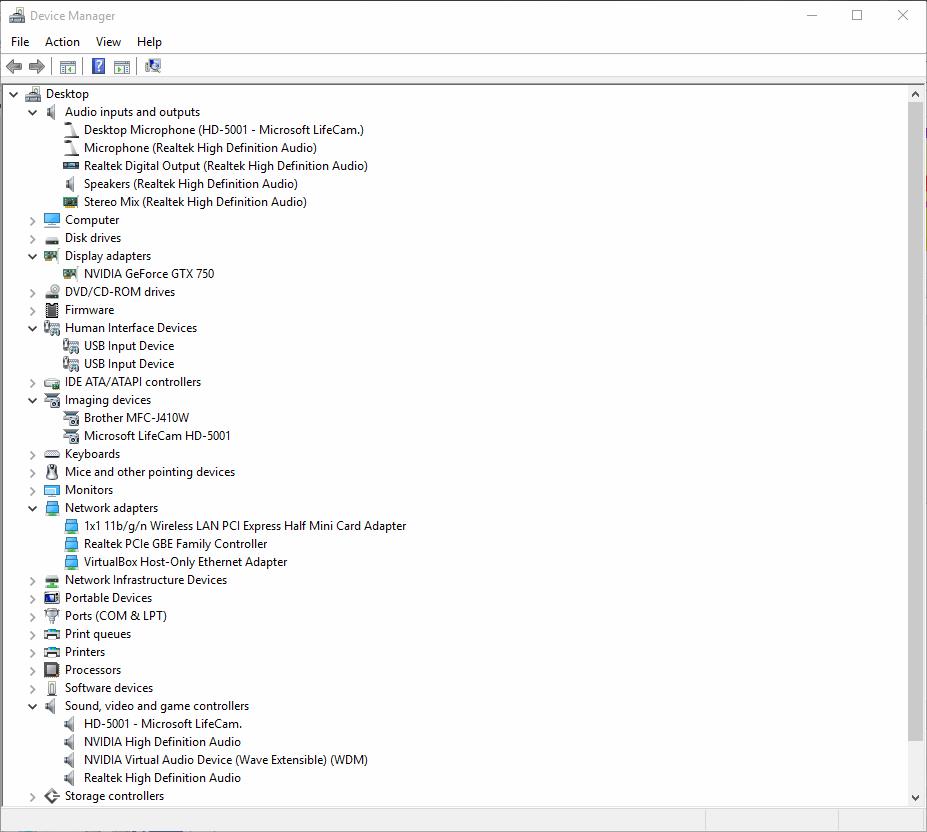
Task: Select Realtek High Definition Audio under Sound
Action: coord(162,778)
